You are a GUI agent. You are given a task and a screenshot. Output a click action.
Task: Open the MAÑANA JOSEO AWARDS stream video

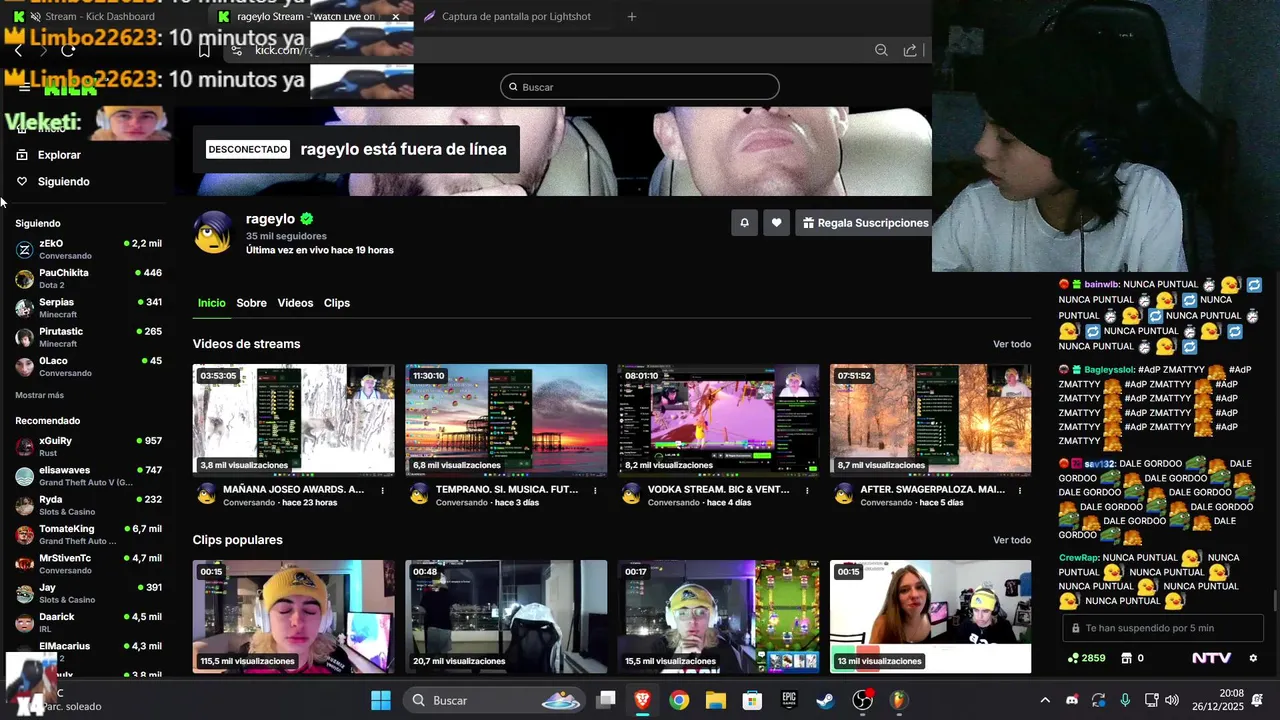[x=293, y=420]
